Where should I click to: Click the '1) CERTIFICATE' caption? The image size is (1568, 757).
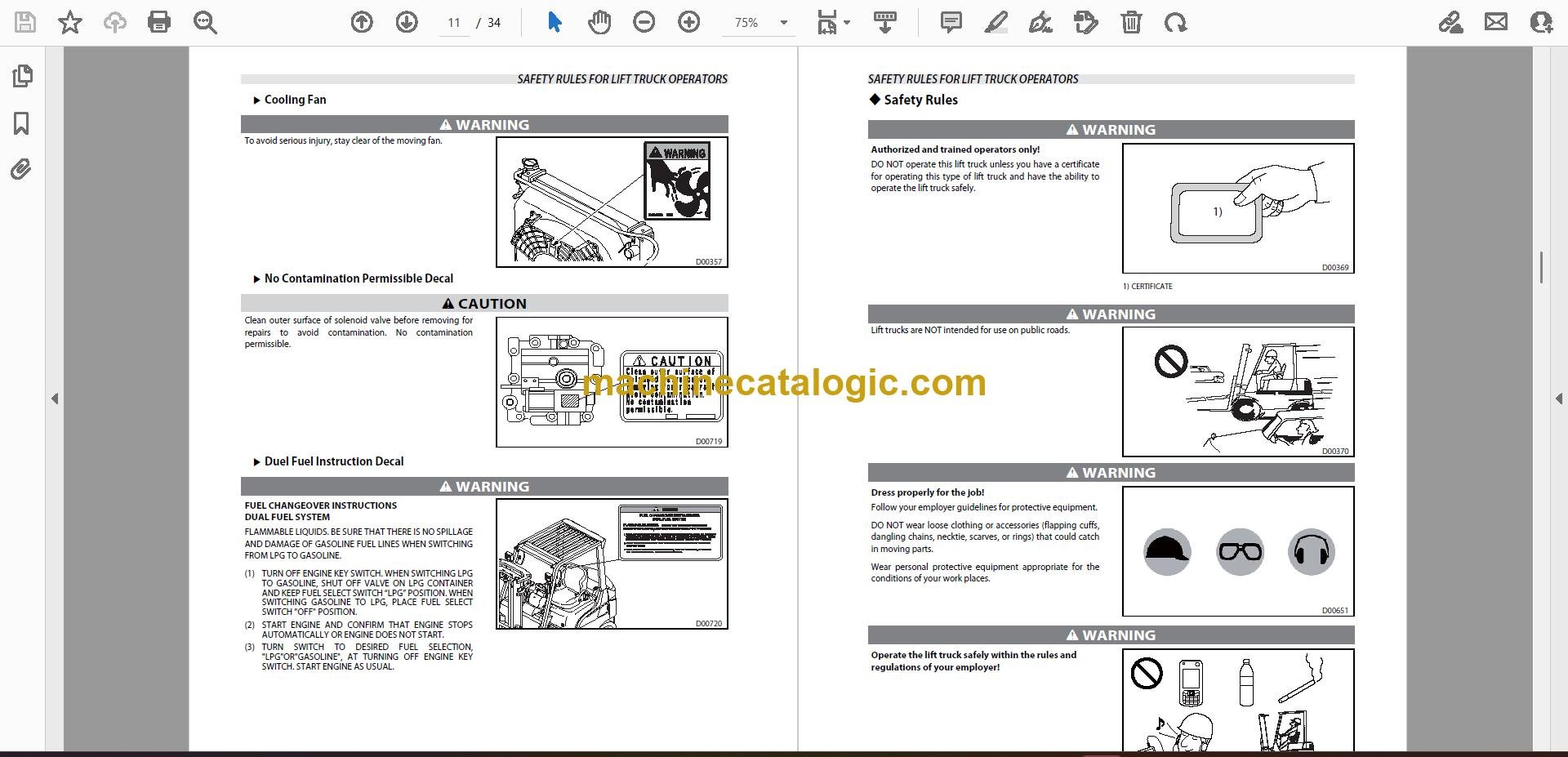pyautogui.click(x=1147, y=287)
